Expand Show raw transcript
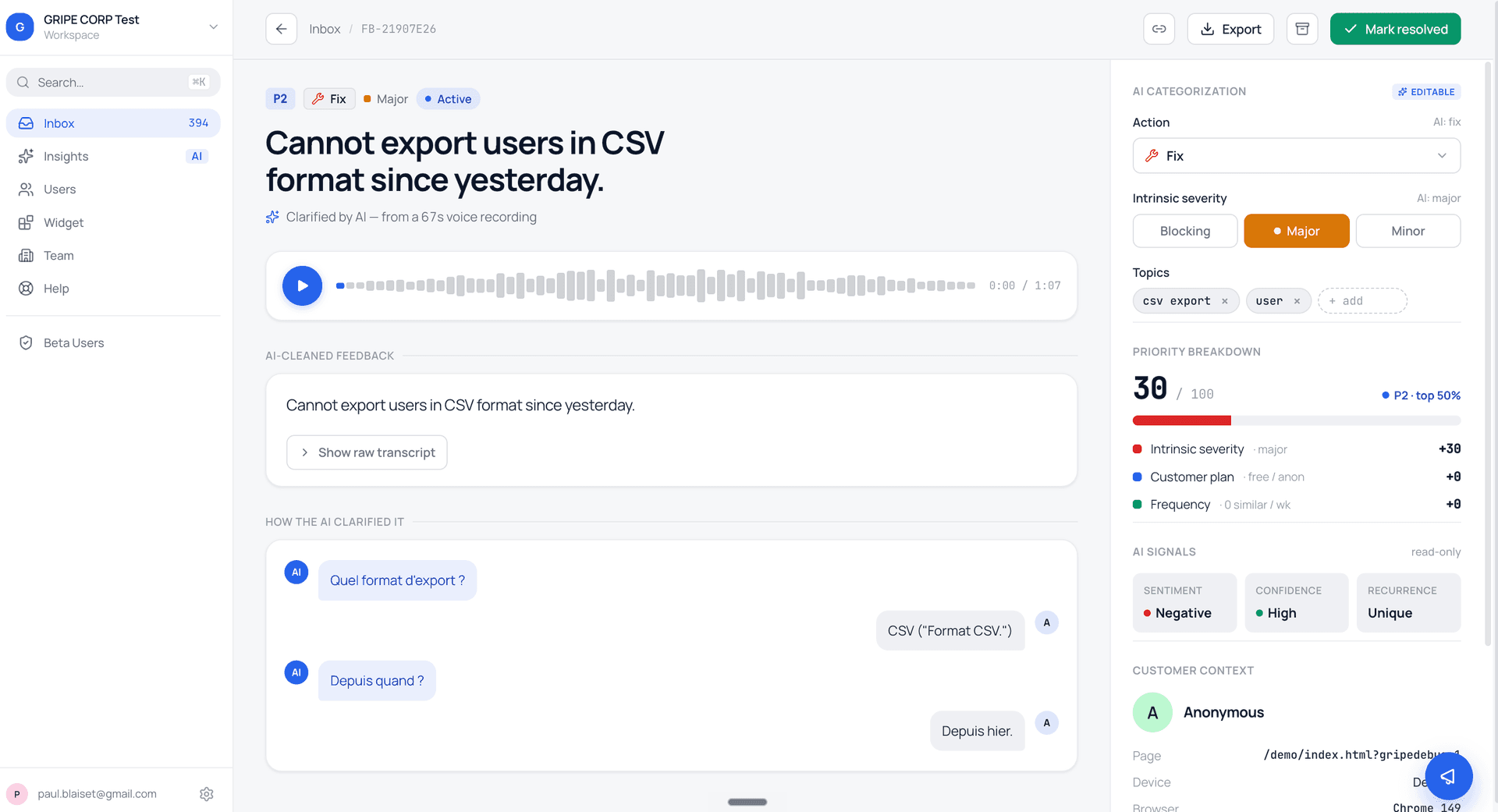This screenshot has width=1498, height=812. coord(367,452)
